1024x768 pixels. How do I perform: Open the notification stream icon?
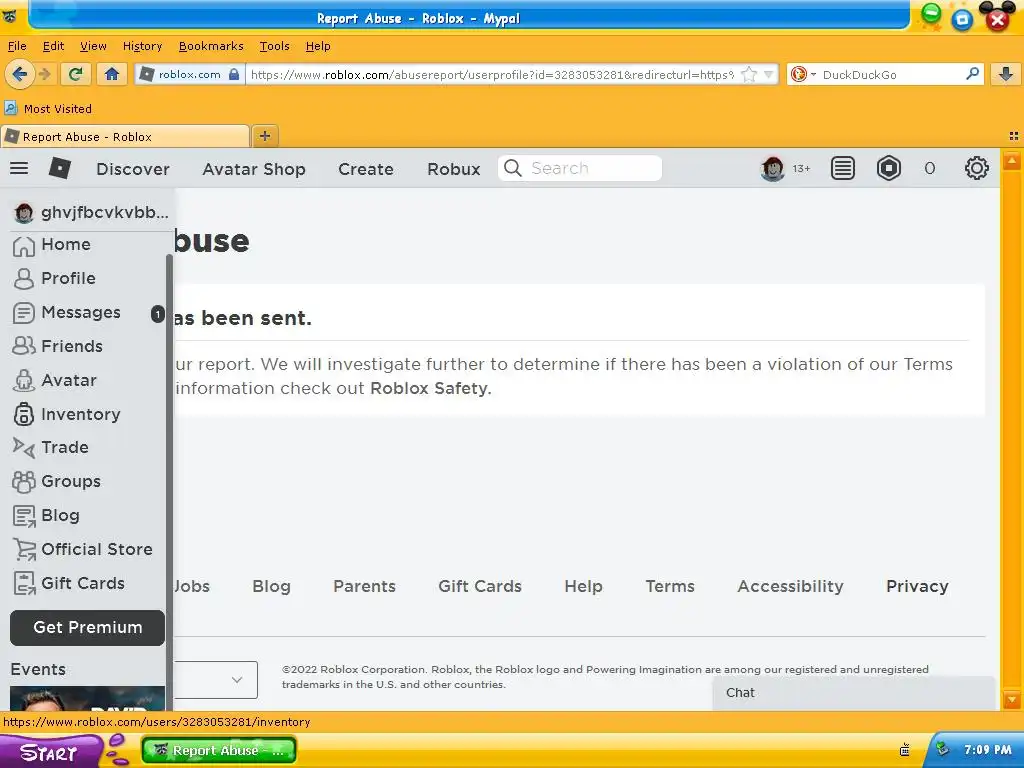[x=842, y=168]
